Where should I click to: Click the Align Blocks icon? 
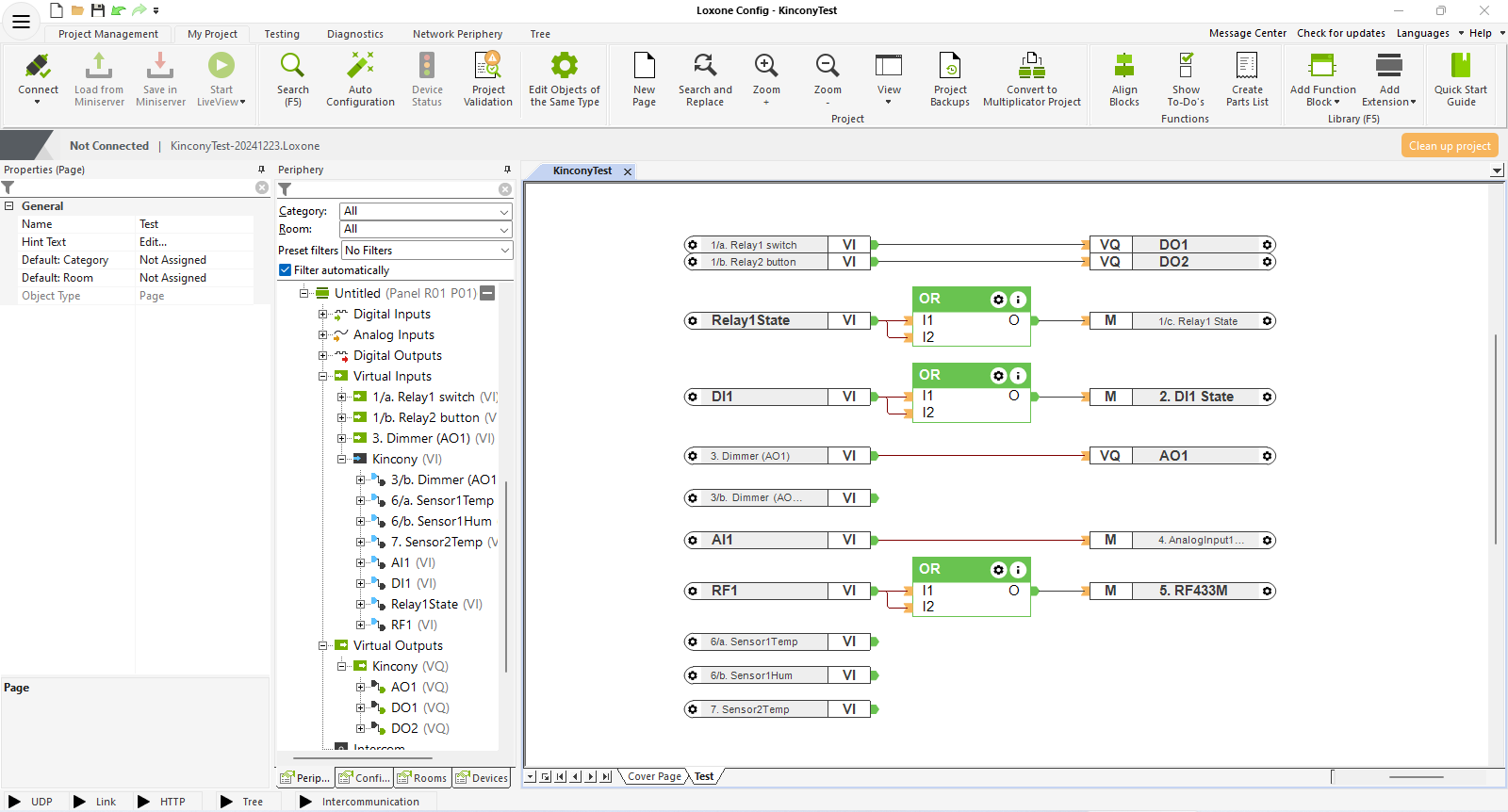coord(1124,66)
